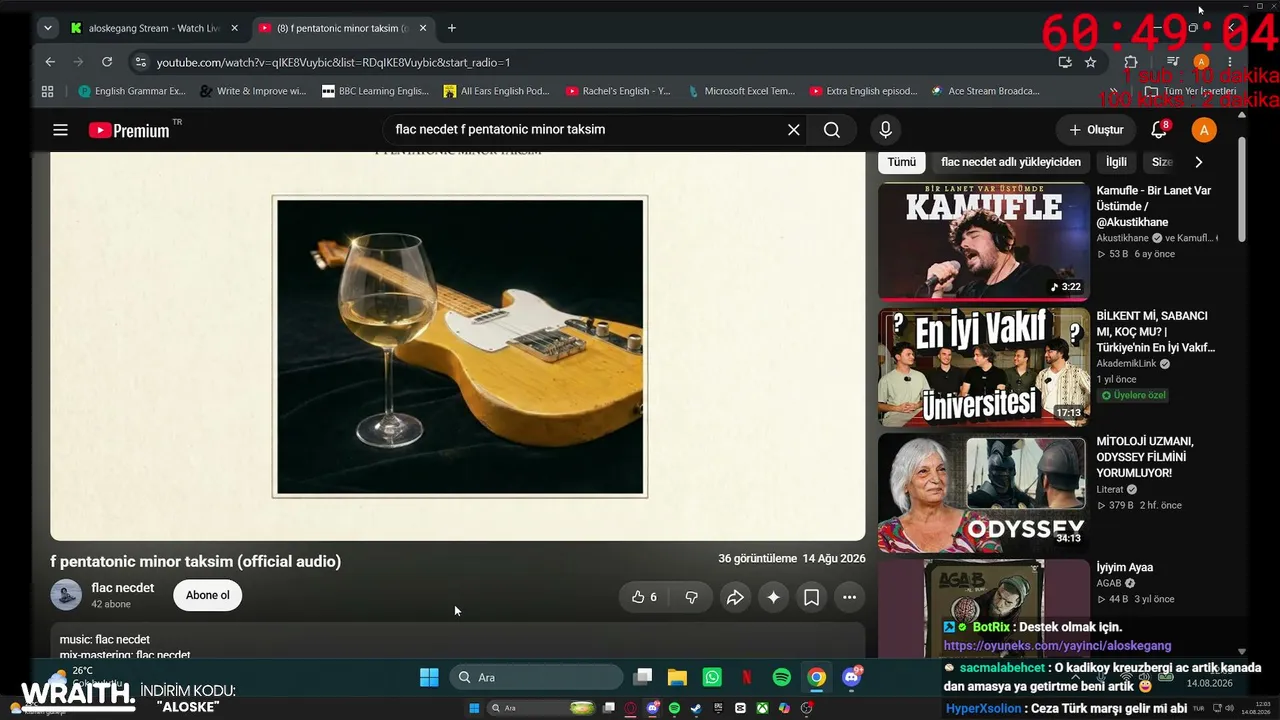Open Kamufle - Bir Lanet Var Üstümde title

click(1156, 206)
